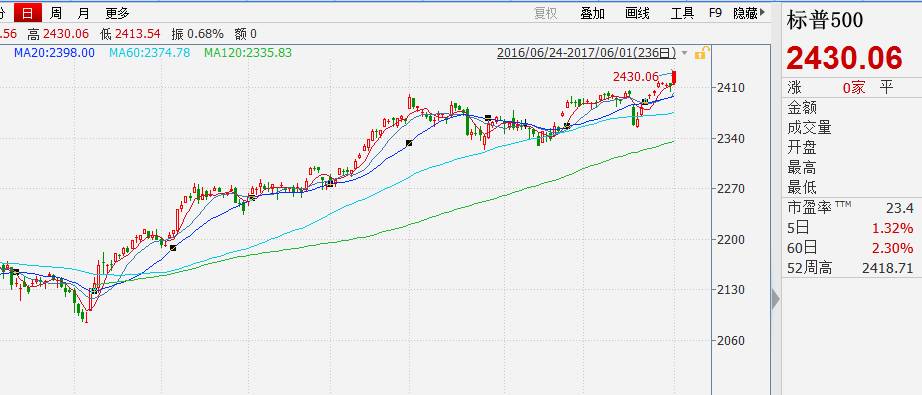This screenshot has height=395, width=922.
Task: Click the MA20:2398.00 indicator label
Action: tap(54, 52)
